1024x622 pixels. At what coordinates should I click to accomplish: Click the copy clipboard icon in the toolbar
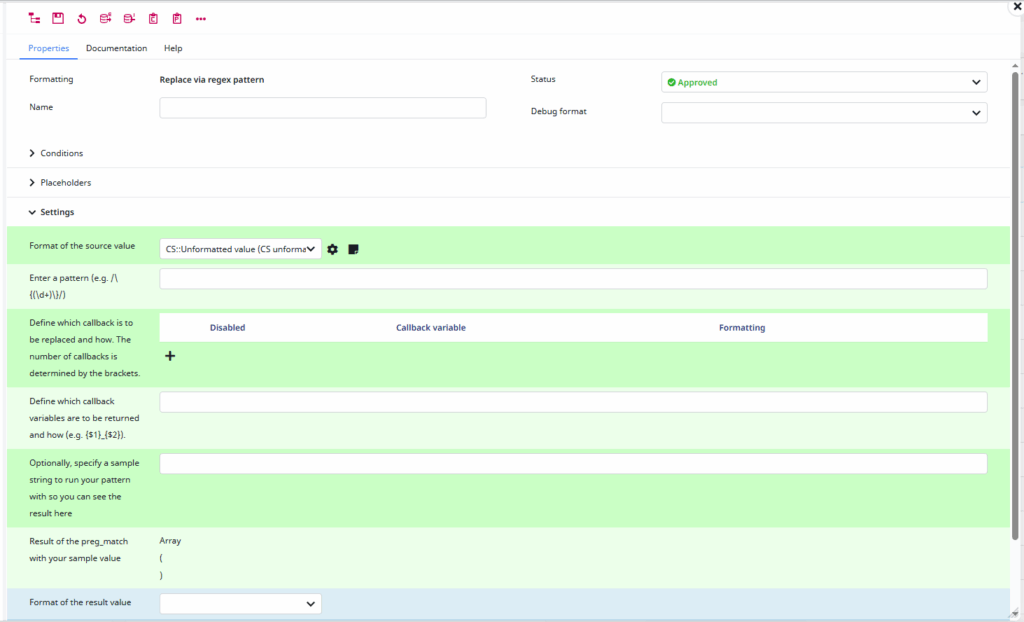[x=152, y=18]
